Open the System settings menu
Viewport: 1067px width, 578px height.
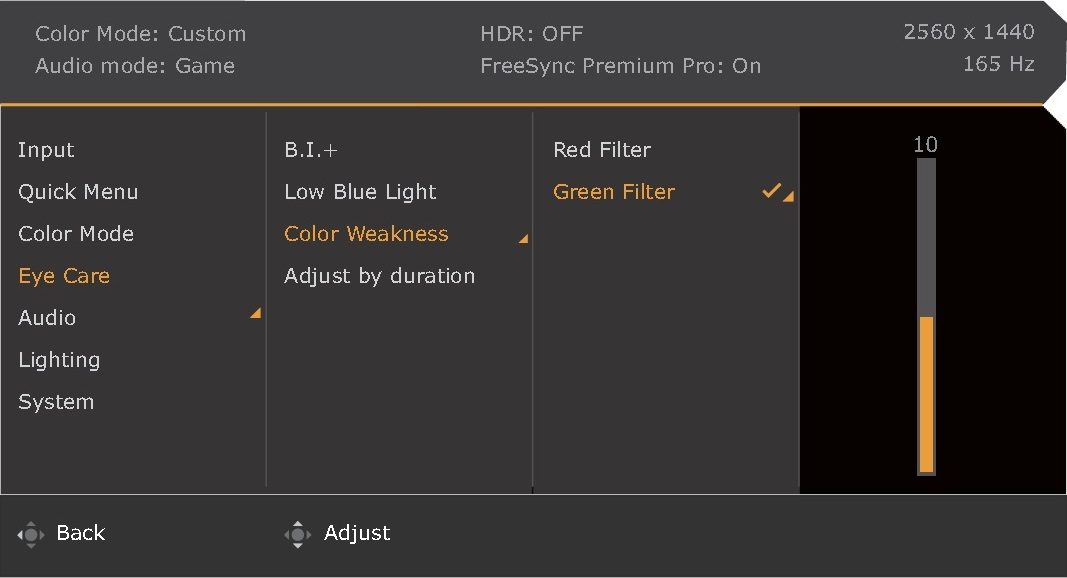56,402
